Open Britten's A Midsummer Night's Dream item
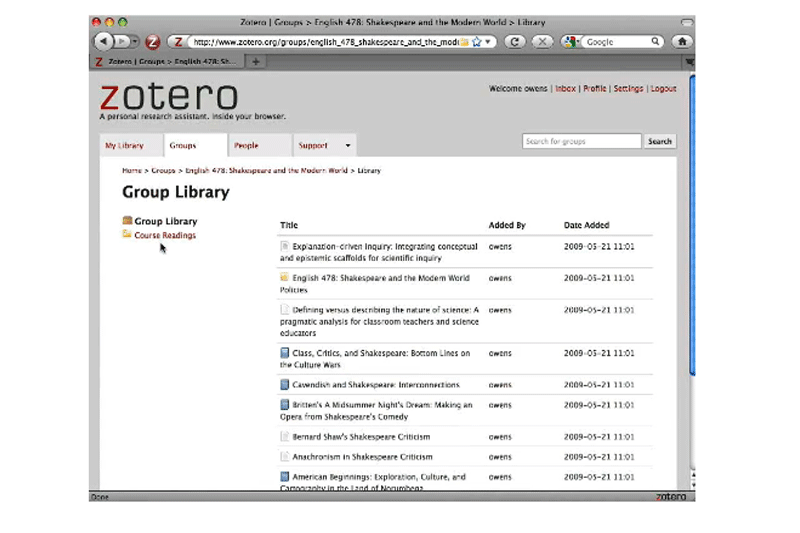The height and width of the screenshot is (533, 800). tap(376, 411)
